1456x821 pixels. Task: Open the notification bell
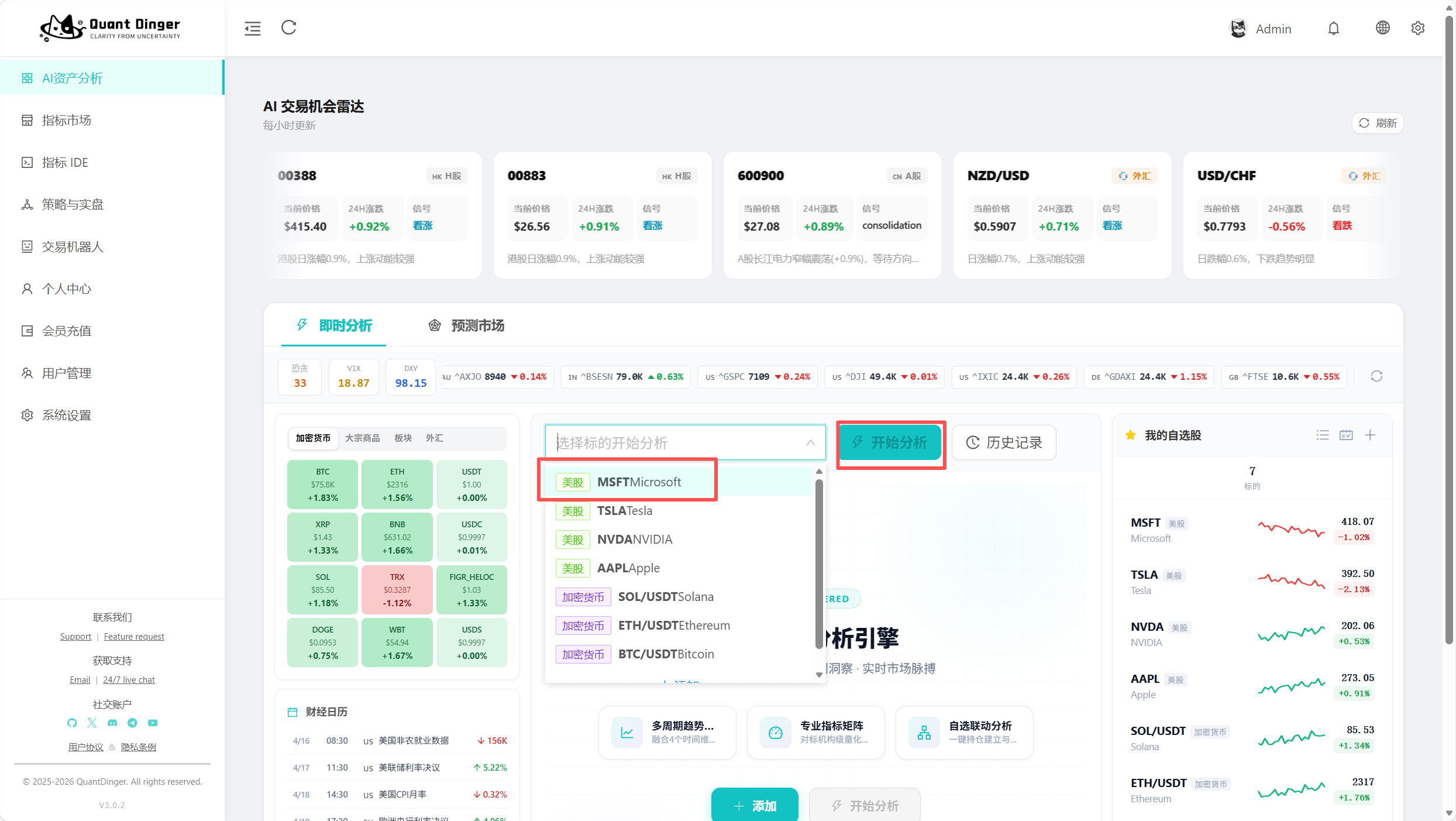click(x=1333, y=28)
